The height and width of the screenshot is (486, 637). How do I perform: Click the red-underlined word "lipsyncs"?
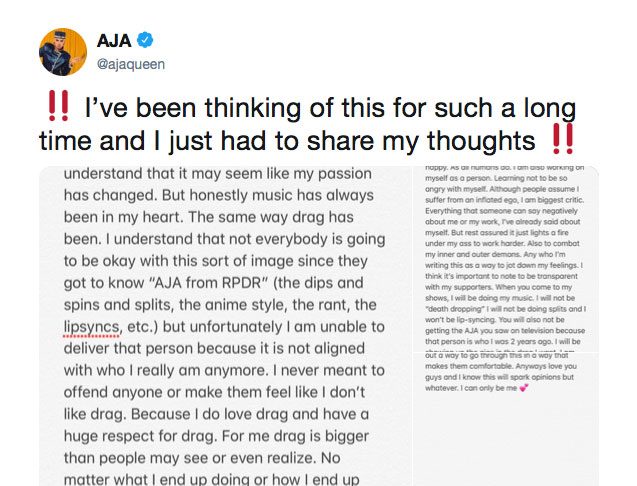tap(92, 327)
